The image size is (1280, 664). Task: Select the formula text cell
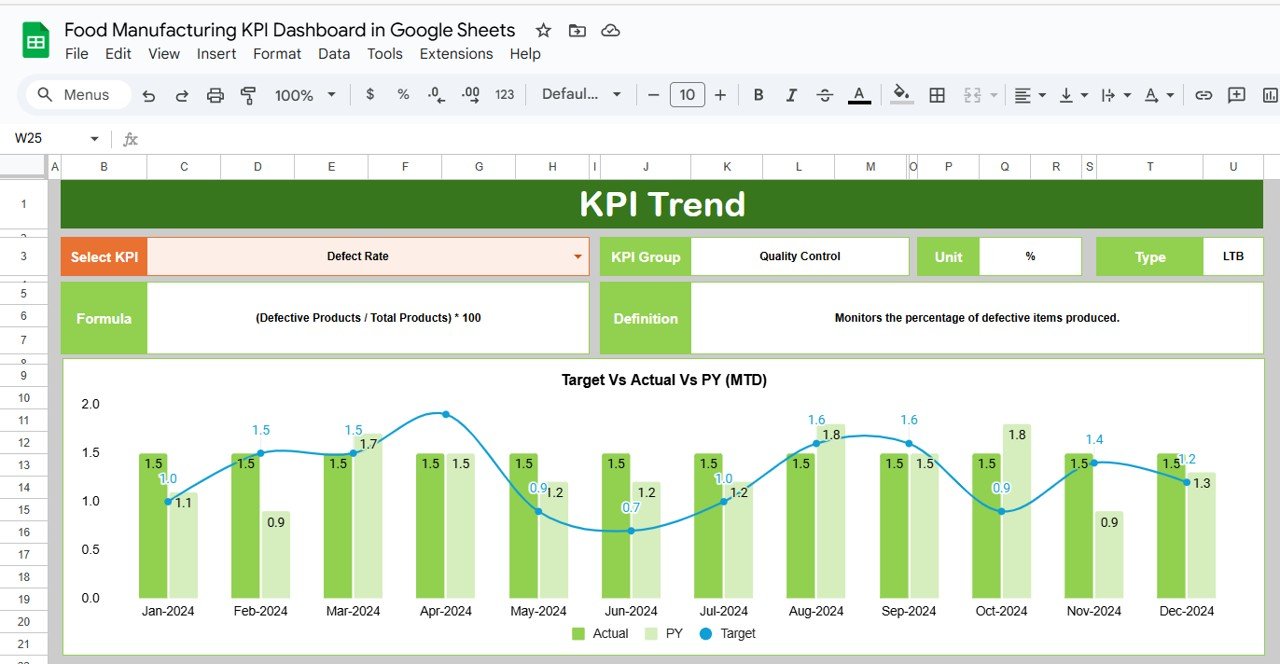pos(368,318)
